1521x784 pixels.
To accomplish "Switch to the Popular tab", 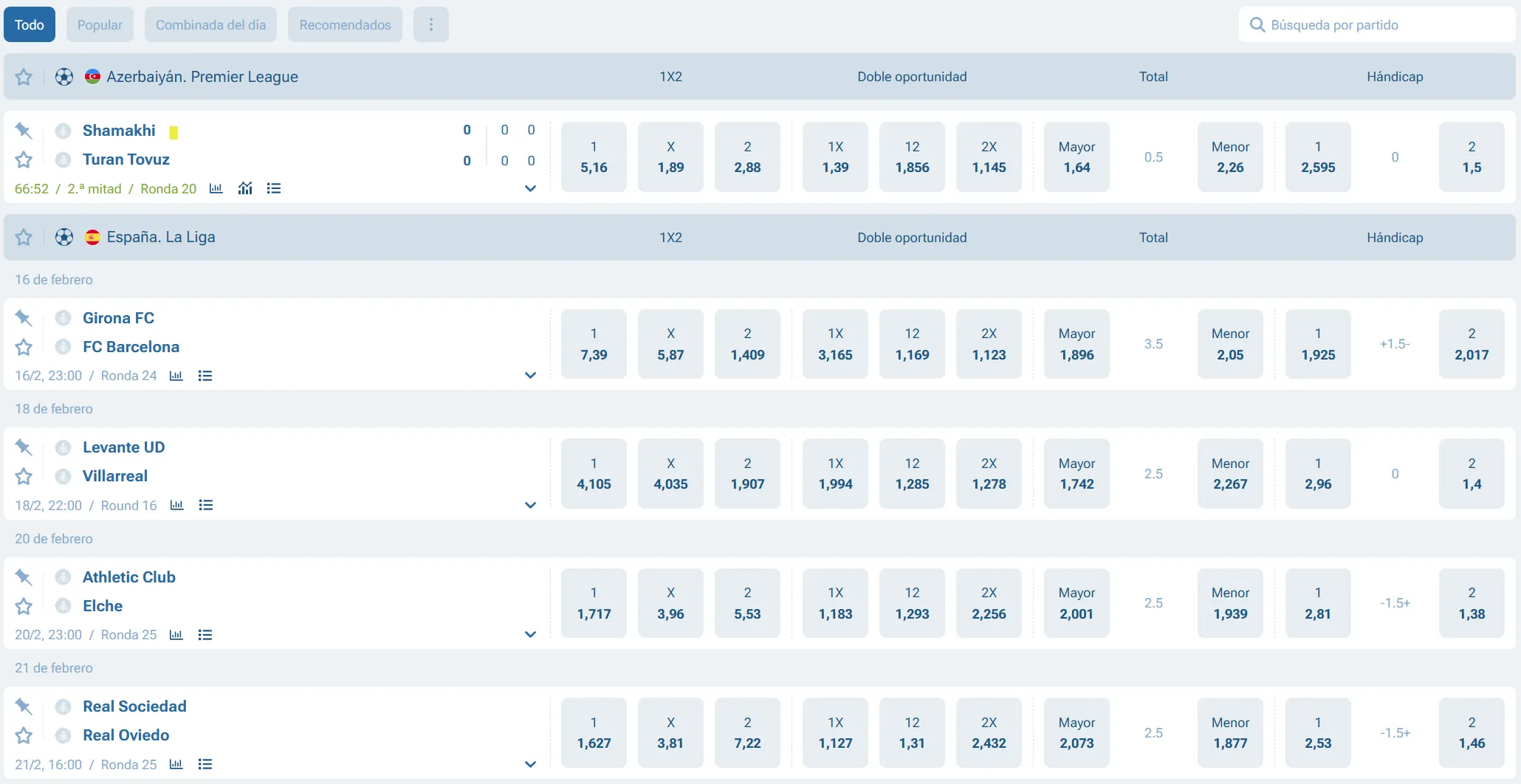I will (x=100, y=24).
